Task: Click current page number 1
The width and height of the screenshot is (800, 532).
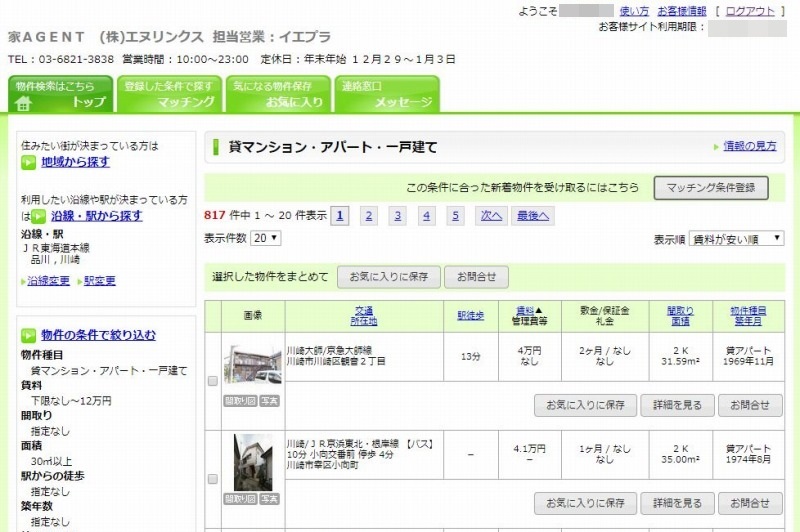Action: click(x=340, y=216)
